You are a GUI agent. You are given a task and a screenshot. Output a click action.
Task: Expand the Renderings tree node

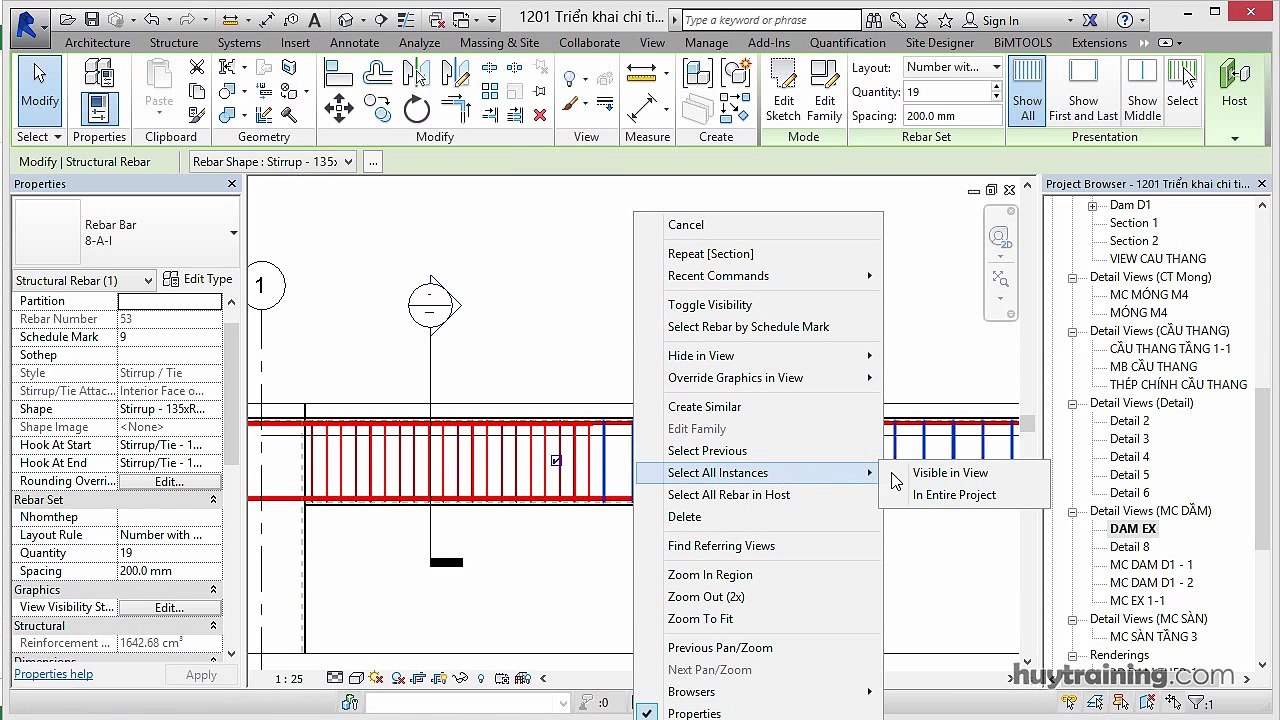(x=1072, y=655)
